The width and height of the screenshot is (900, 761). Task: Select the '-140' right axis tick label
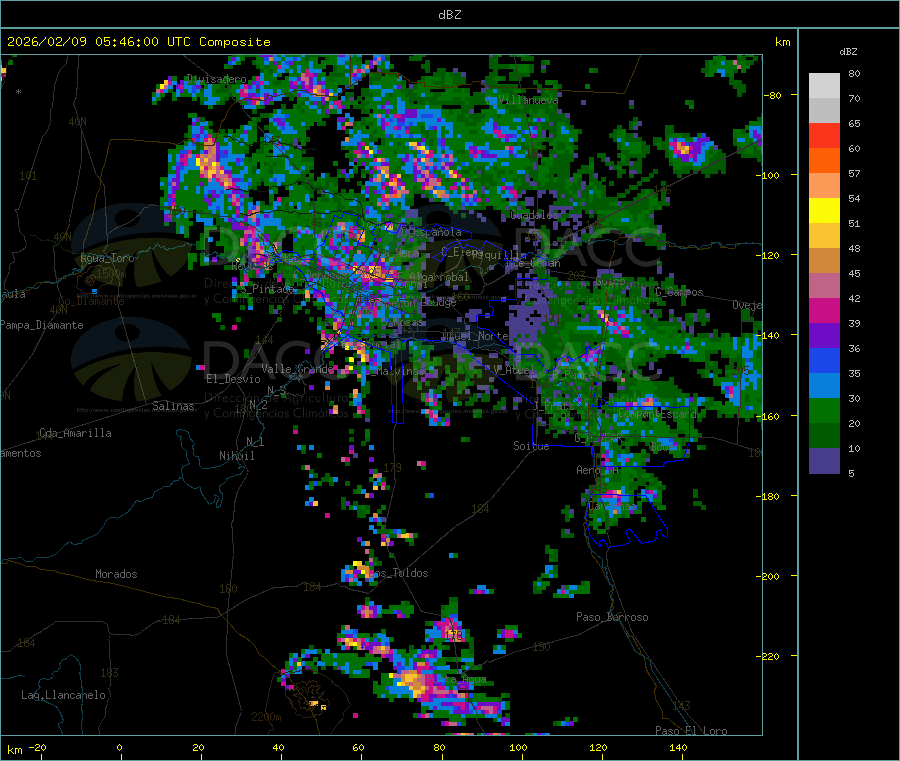tap(767, 335)
